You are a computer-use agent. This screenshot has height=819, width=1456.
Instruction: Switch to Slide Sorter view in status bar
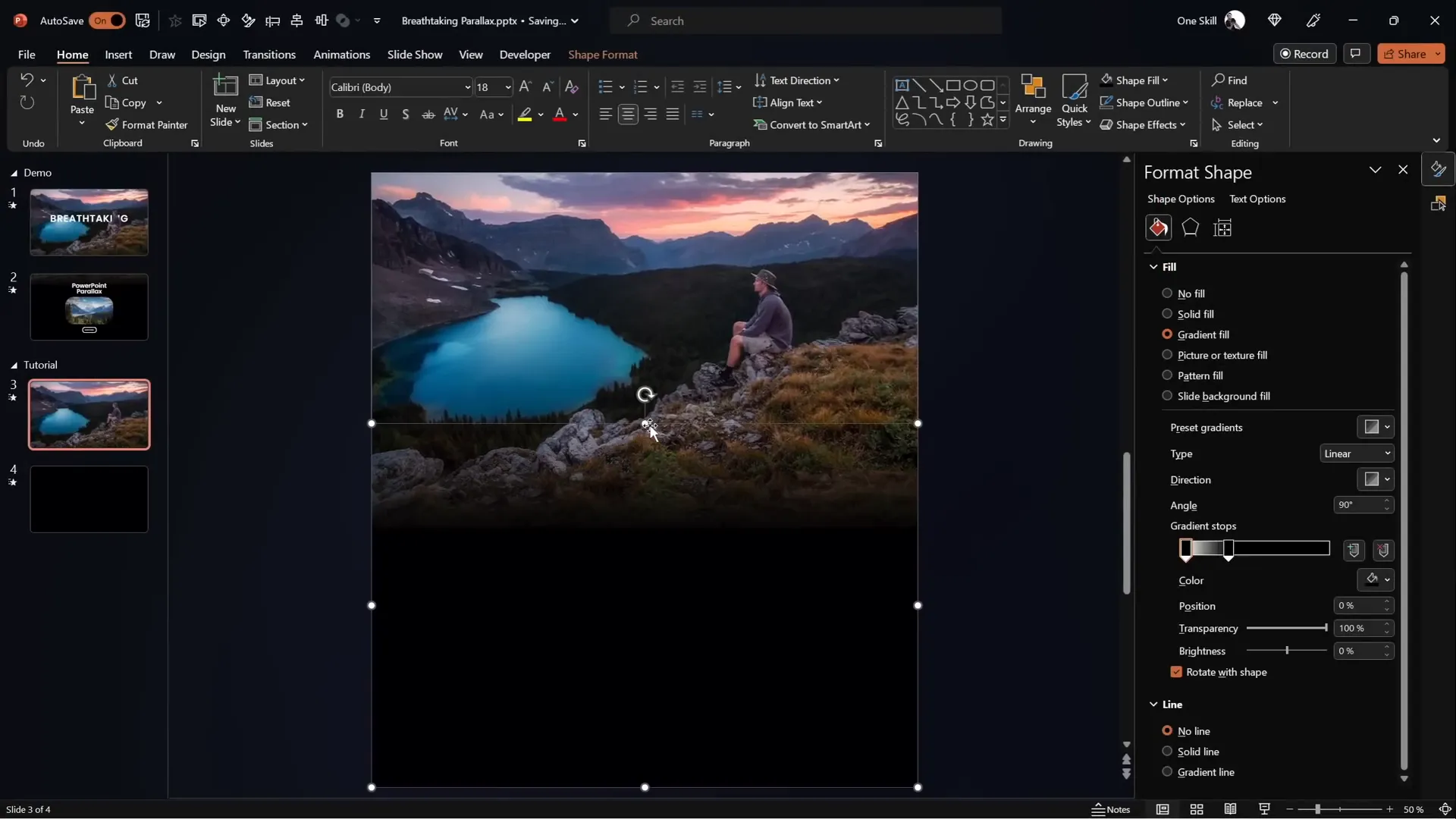1197,809
